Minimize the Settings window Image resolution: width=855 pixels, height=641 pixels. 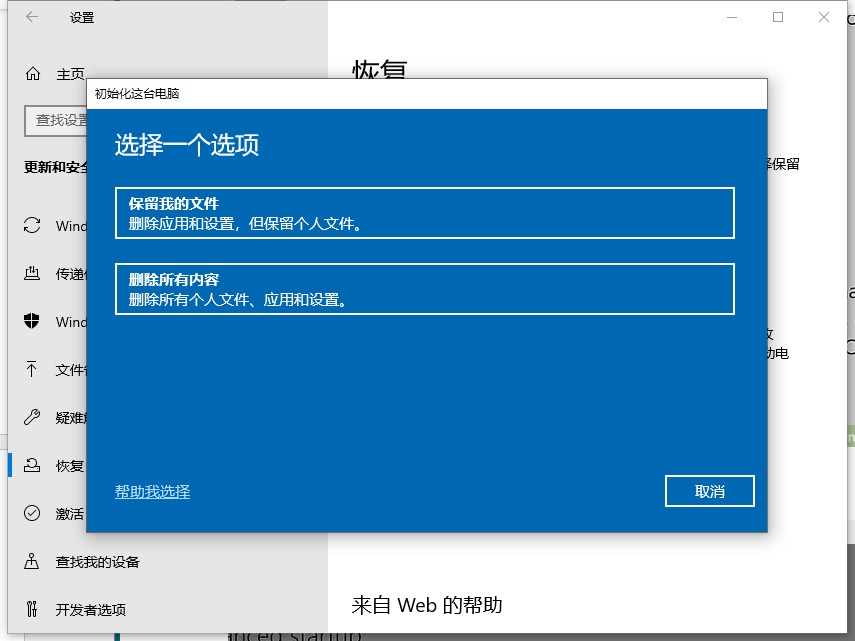pos(731,16)
